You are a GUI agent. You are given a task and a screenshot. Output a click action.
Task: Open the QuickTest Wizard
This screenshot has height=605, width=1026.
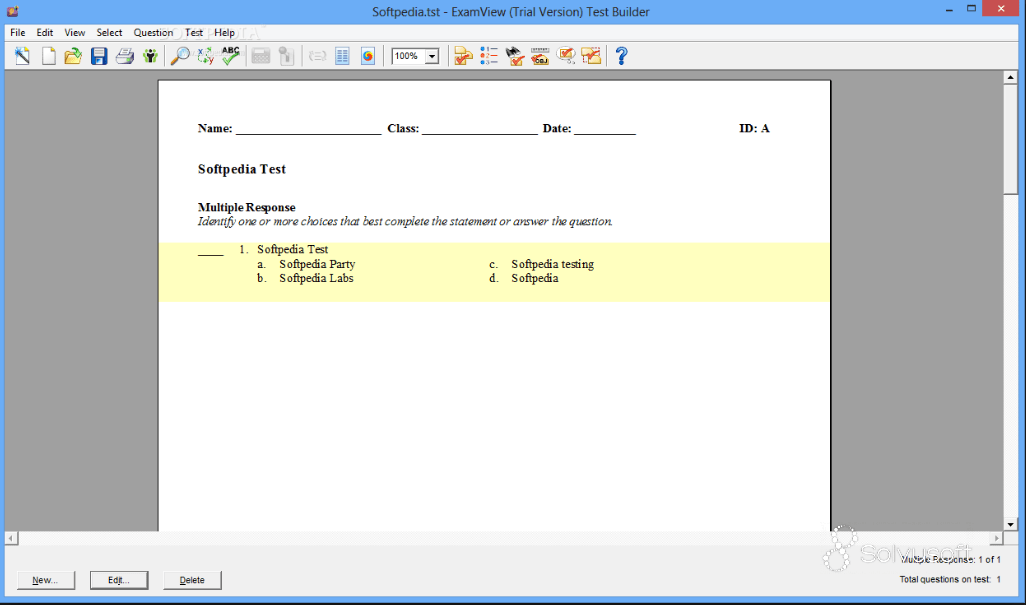click(x=21, y=55)
